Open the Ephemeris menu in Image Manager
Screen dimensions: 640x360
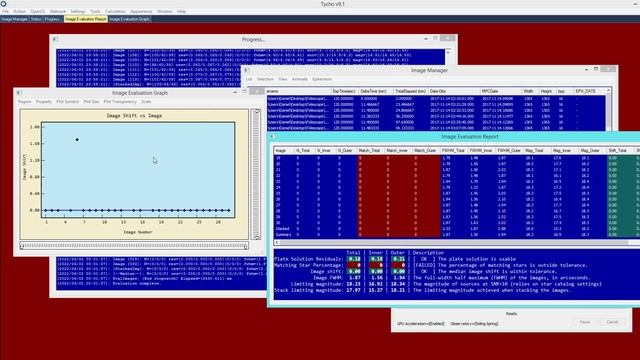pos(322,79)
